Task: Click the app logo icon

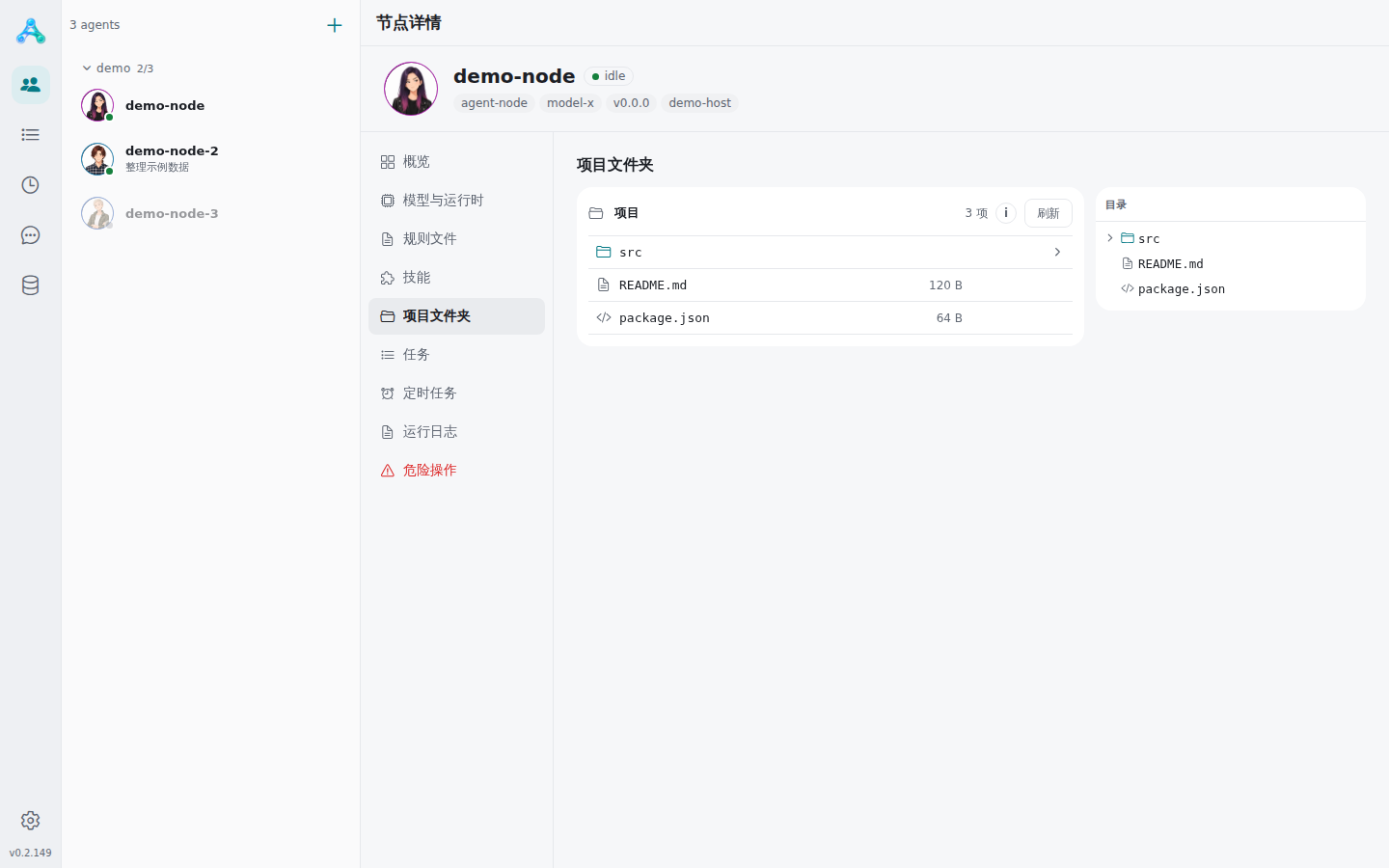Action: [x=31, y=31]
